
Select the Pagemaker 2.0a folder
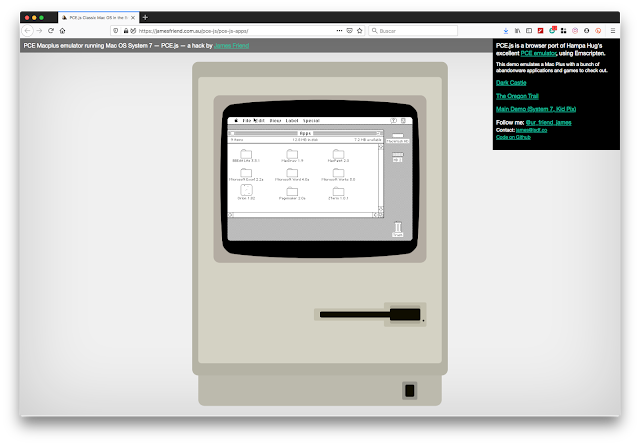pyautogui.click(x=292, y=194)
